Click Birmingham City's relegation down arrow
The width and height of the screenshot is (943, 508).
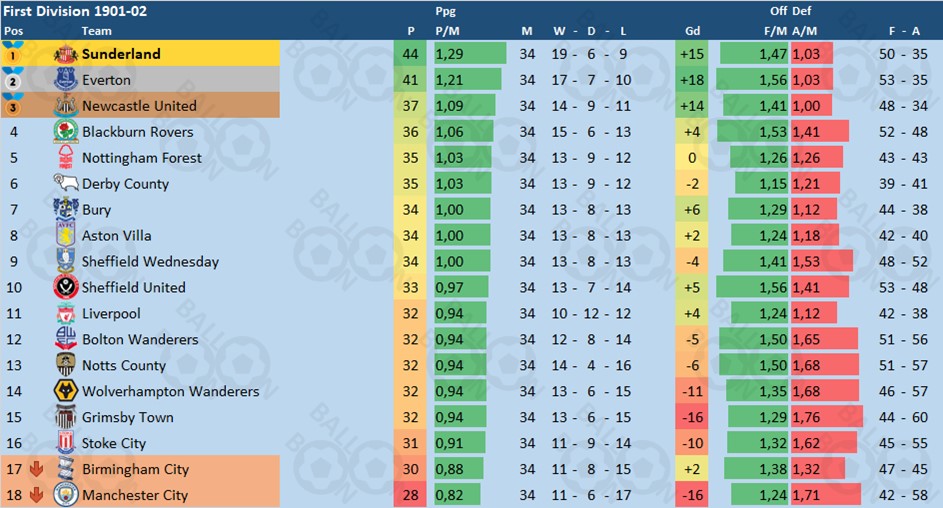click(x=36, y=469)
